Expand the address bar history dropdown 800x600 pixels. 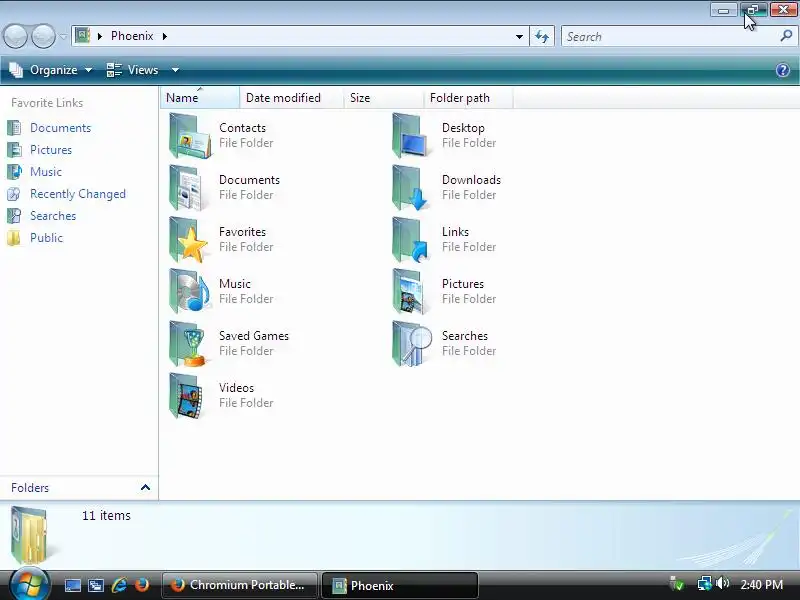click(519, 37)
